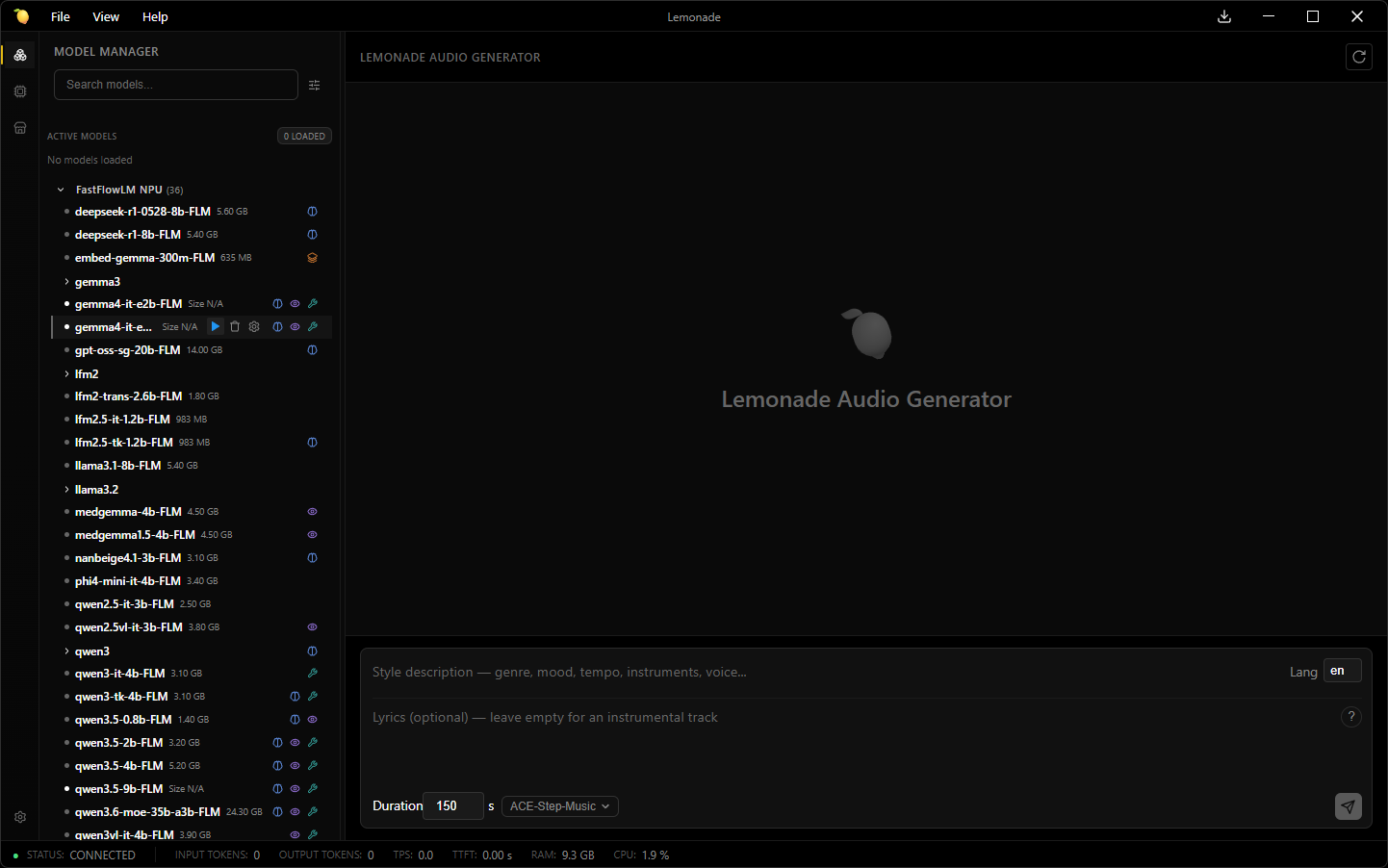Click the Search models field

(176, 85)
